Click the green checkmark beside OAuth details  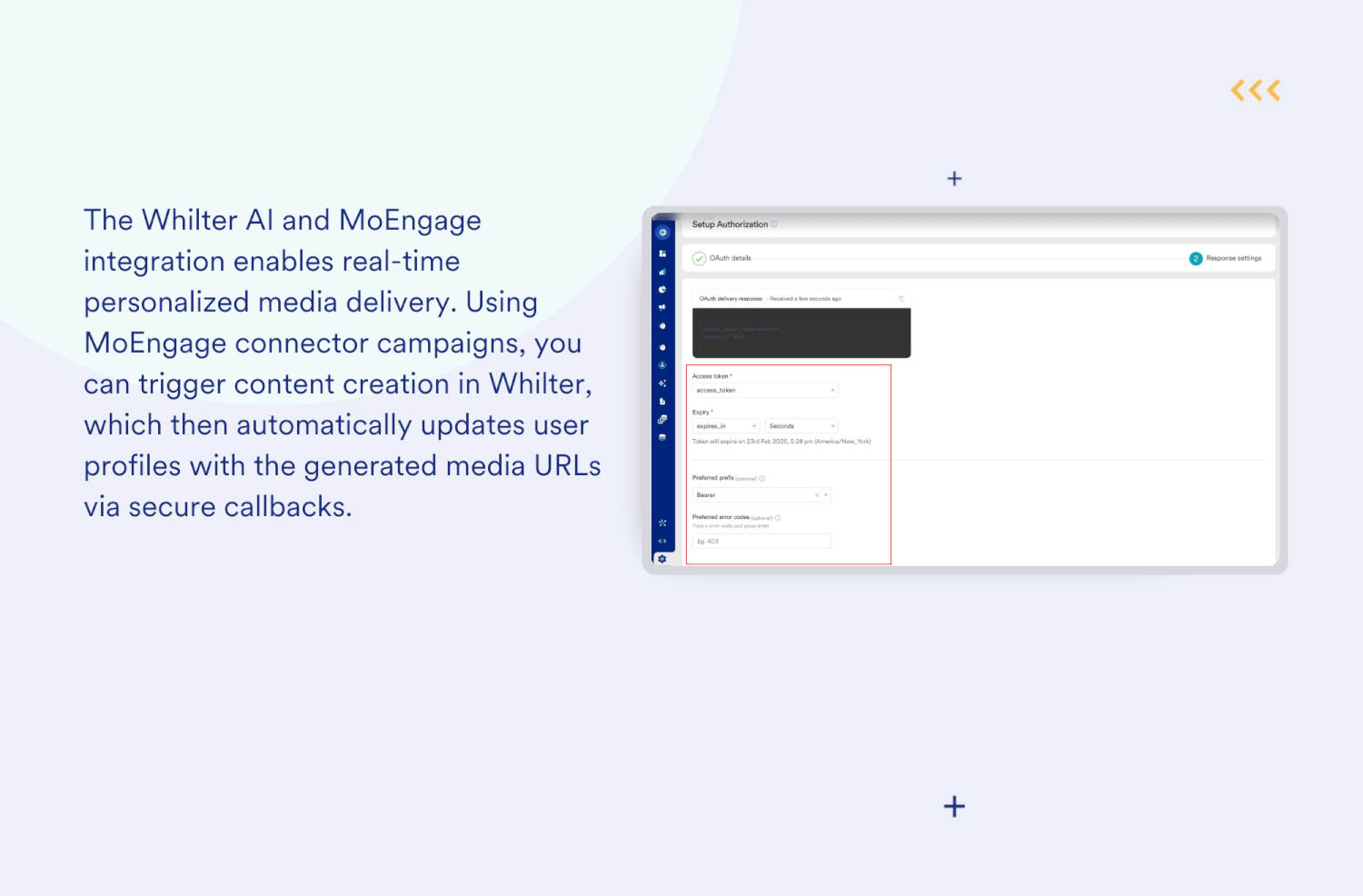click(700, 258)
